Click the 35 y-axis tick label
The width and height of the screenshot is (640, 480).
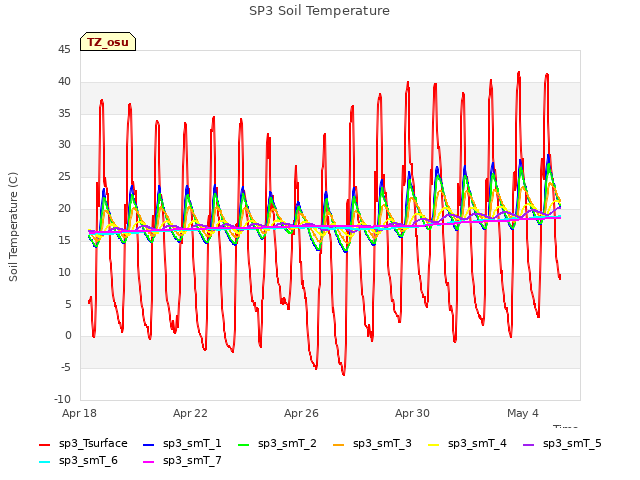point(64,113)
